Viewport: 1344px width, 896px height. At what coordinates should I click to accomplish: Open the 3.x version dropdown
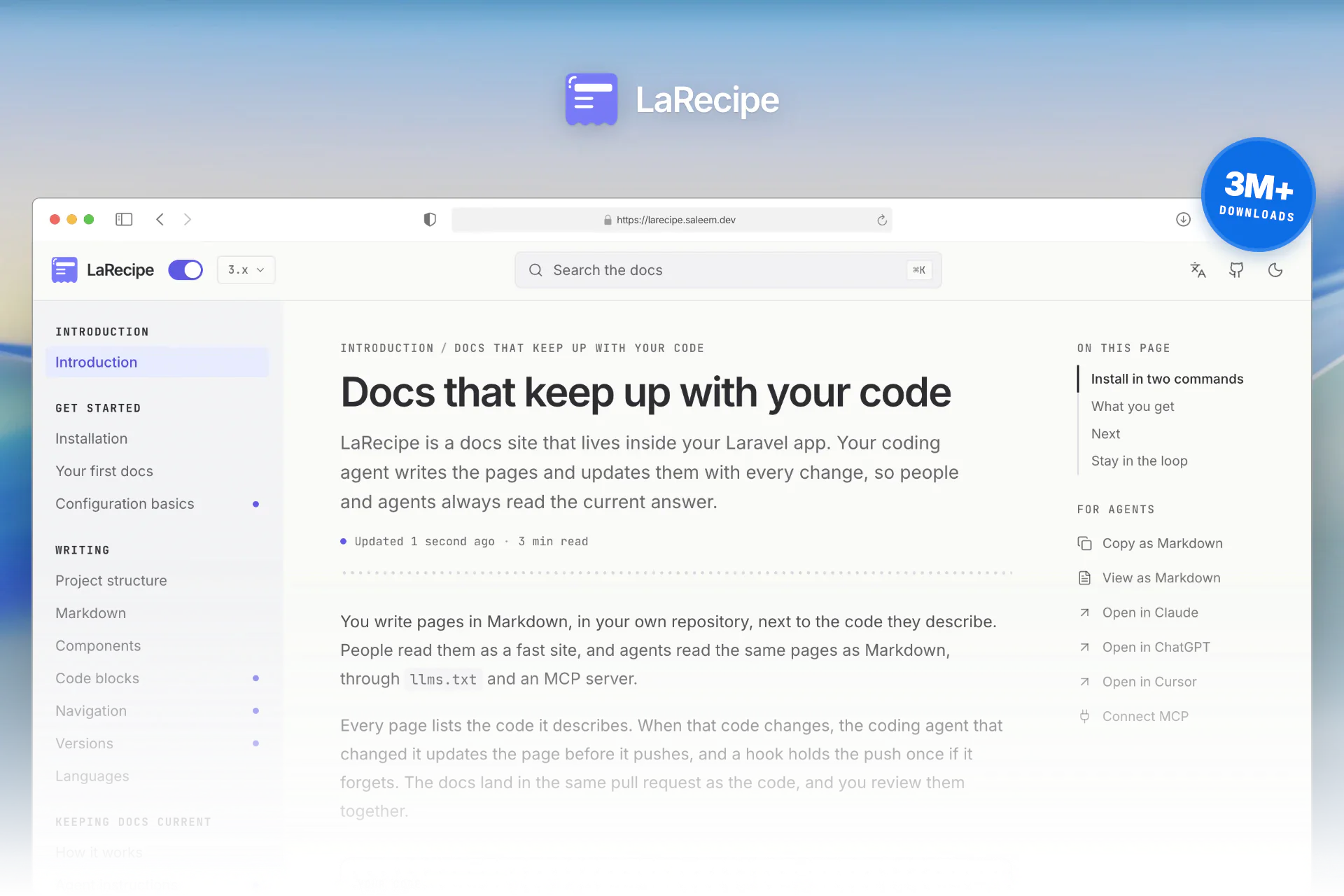tap(246, 270)
